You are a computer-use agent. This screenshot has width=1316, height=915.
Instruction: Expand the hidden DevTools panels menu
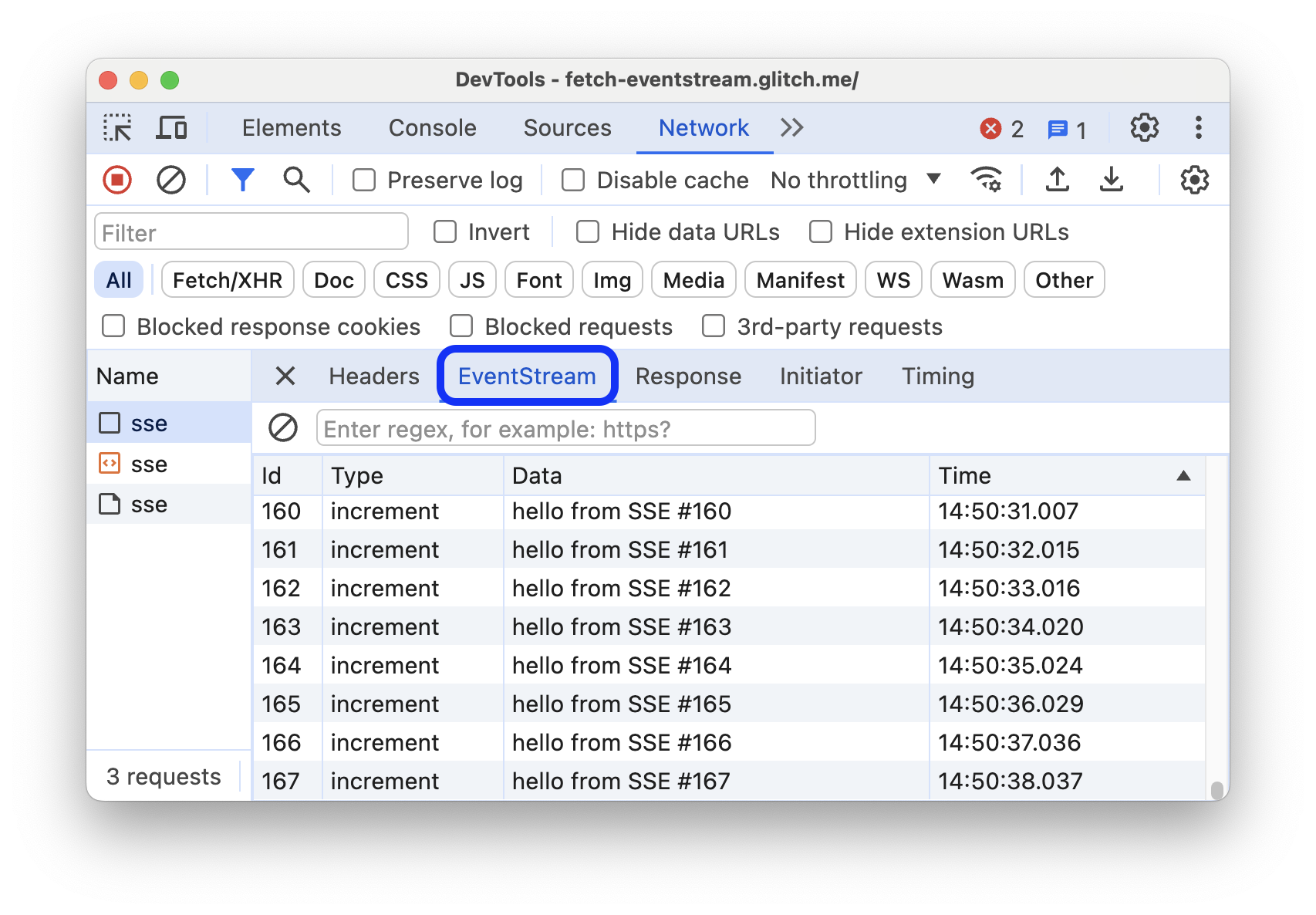791,127
